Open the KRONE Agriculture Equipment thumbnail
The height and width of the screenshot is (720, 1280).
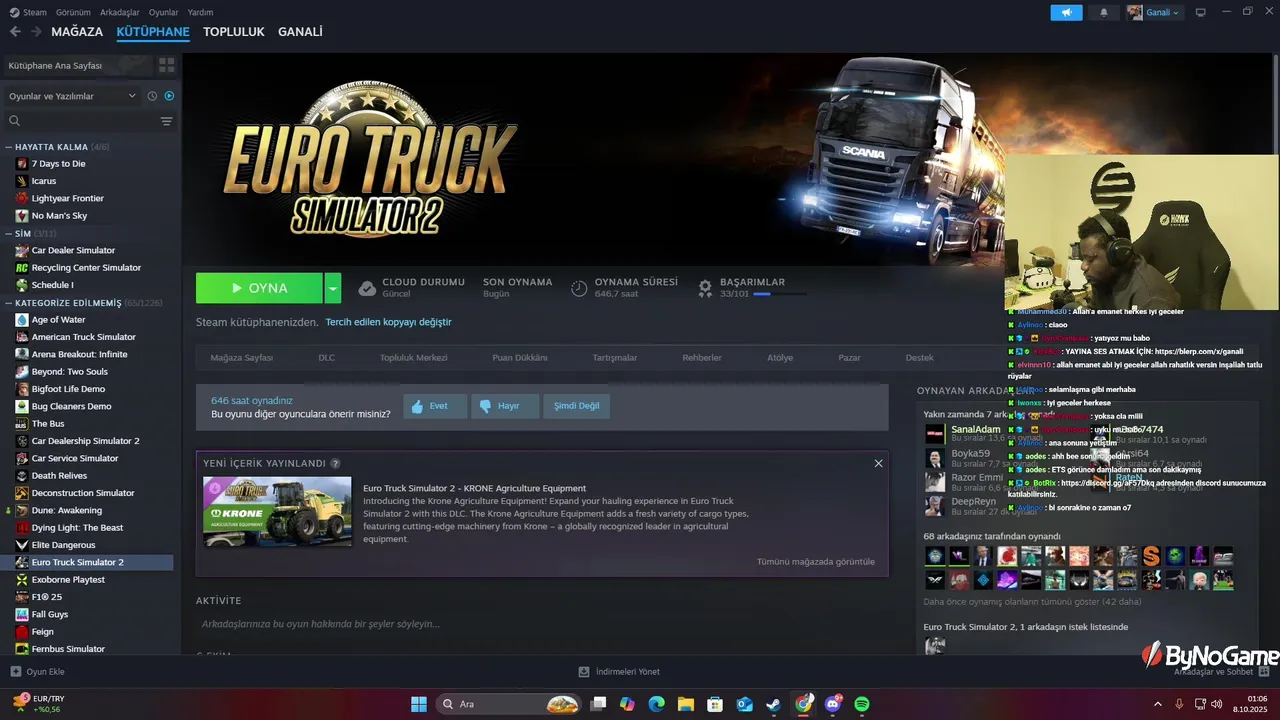click(277, 511)
